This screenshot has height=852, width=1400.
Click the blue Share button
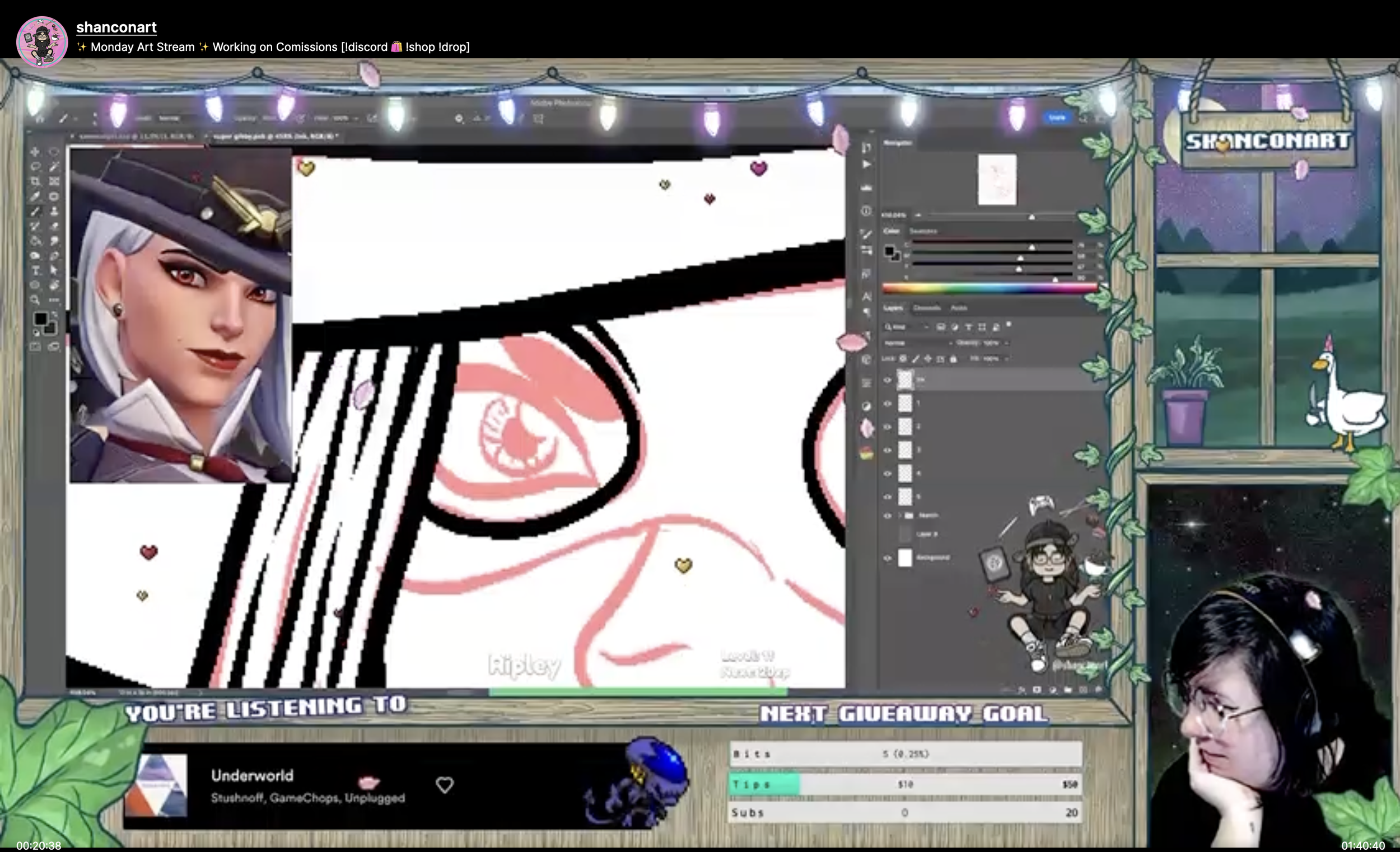coord(1057,118)
